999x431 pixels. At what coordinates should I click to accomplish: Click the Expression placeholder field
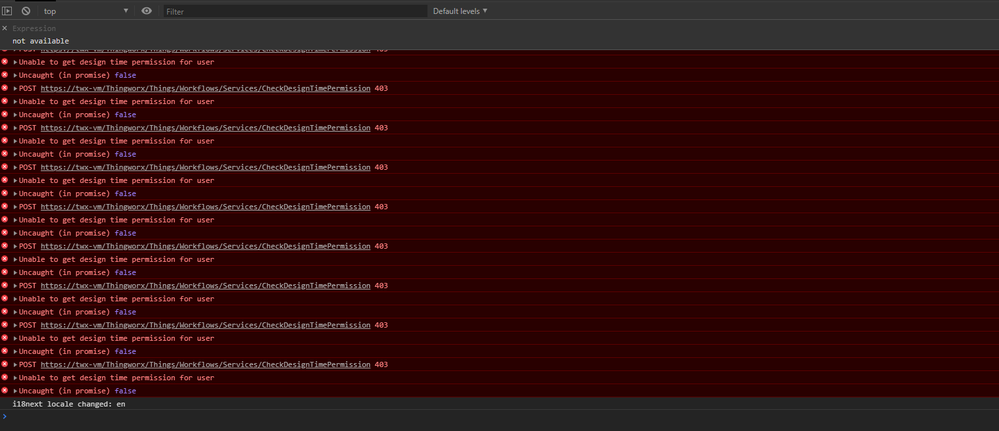pos(34,28)
